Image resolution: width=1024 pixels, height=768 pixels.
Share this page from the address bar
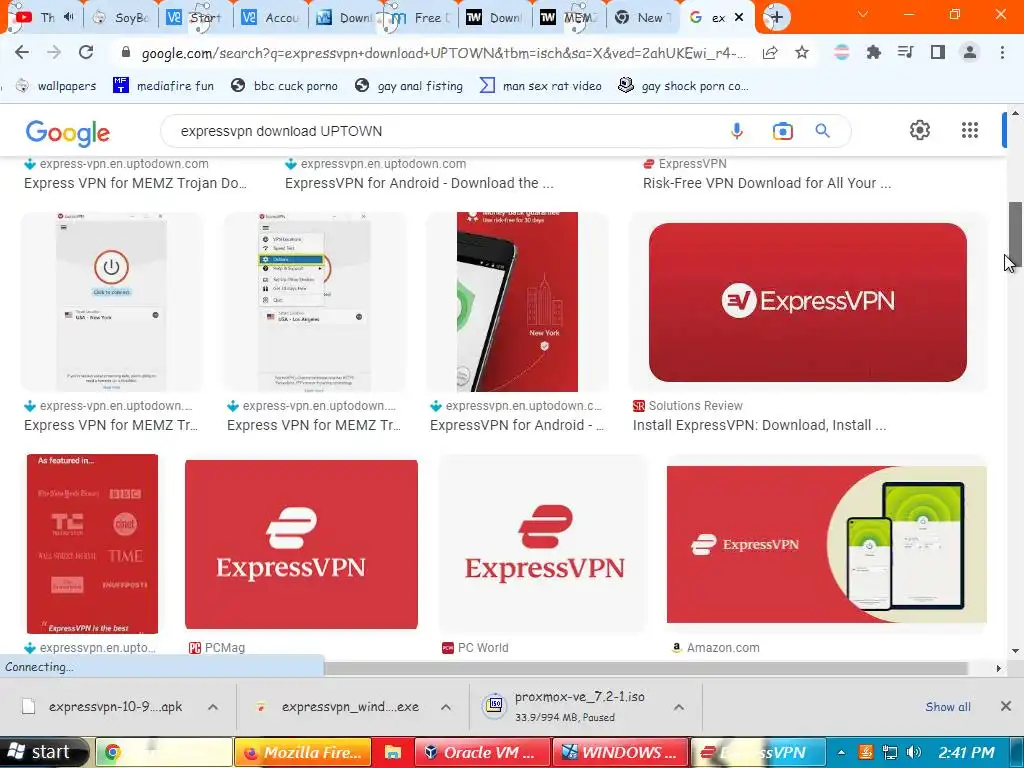tap(770, 52)
